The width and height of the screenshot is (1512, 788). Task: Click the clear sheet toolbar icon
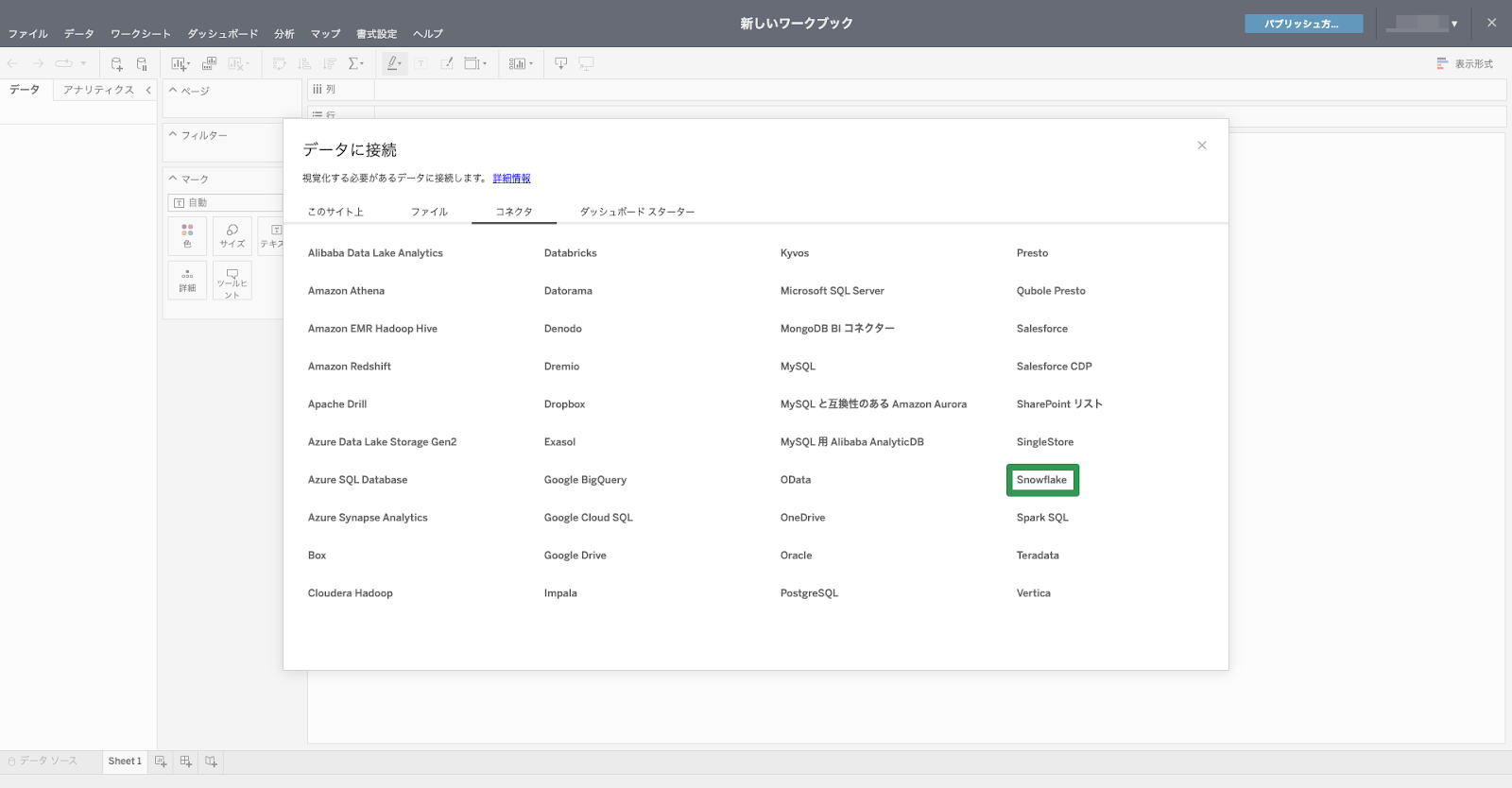tap(237, 64)
